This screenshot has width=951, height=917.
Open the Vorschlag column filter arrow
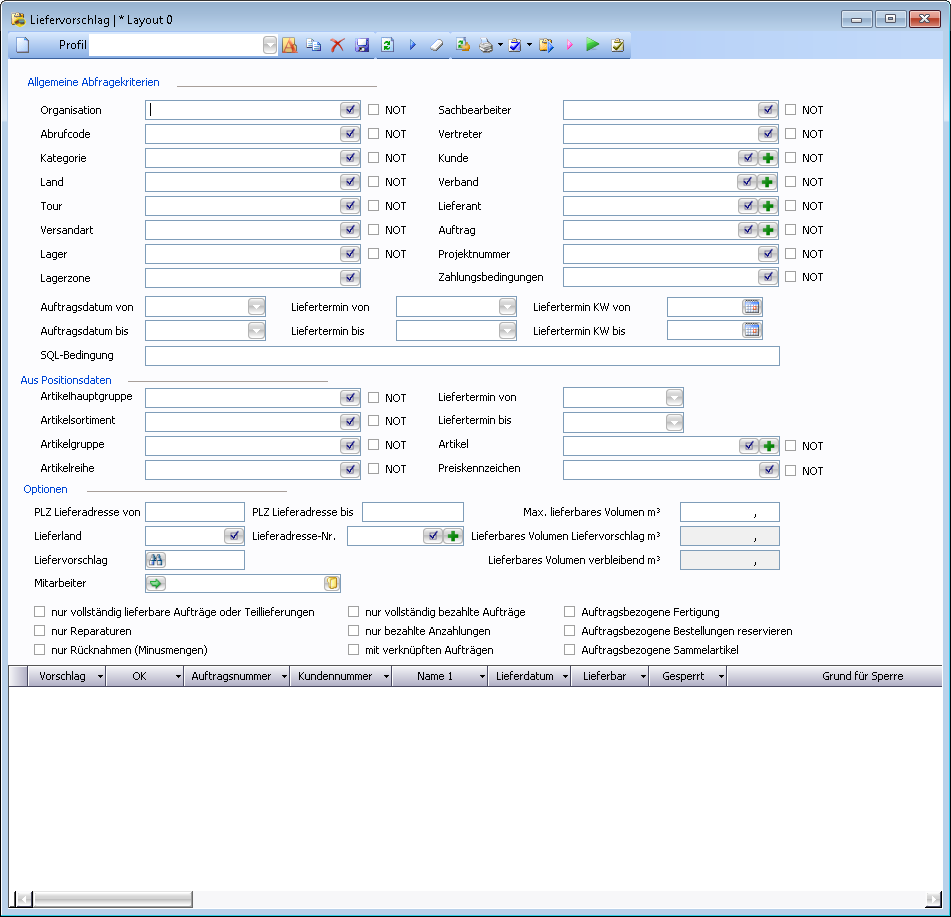click(98, 677)
